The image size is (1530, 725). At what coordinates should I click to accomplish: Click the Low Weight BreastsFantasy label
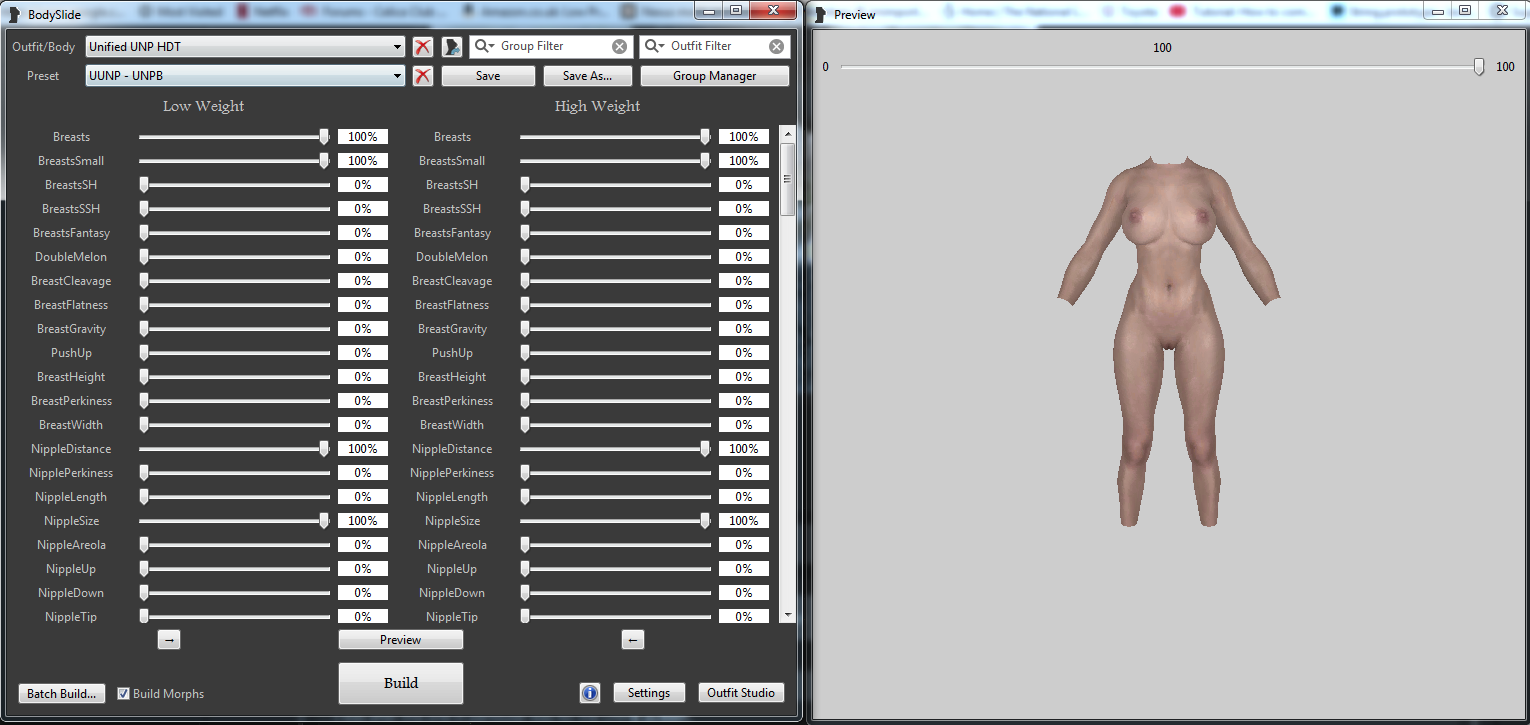(x=71, y=233)
